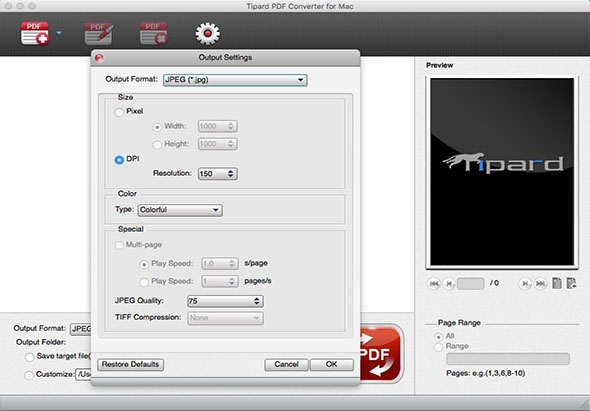Open the Add PDF dropdown arrow
Screen dimensions: 590x411
tap(59, 33)
